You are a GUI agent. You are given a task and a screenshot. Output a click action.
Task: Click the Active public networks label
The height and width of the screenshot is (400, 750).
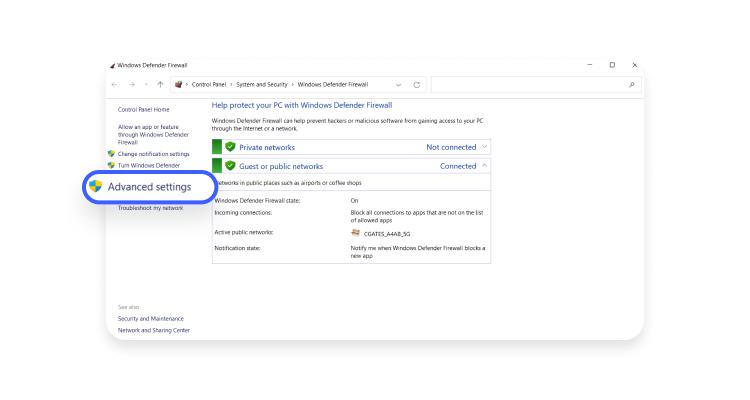(x=244, y=232)
